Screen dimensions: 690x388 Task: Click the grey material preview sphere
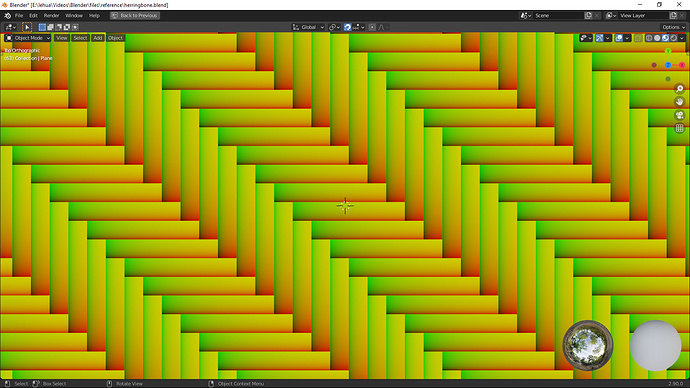[656, 345]
